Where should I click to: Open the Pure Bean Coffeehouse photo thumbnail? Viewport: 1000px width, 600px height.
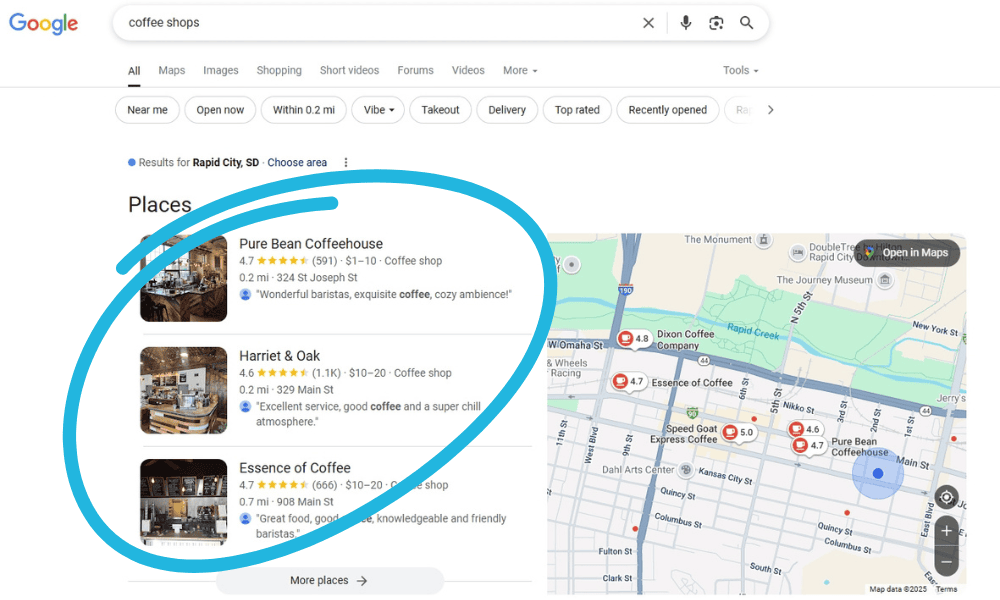tap(184, 278)
